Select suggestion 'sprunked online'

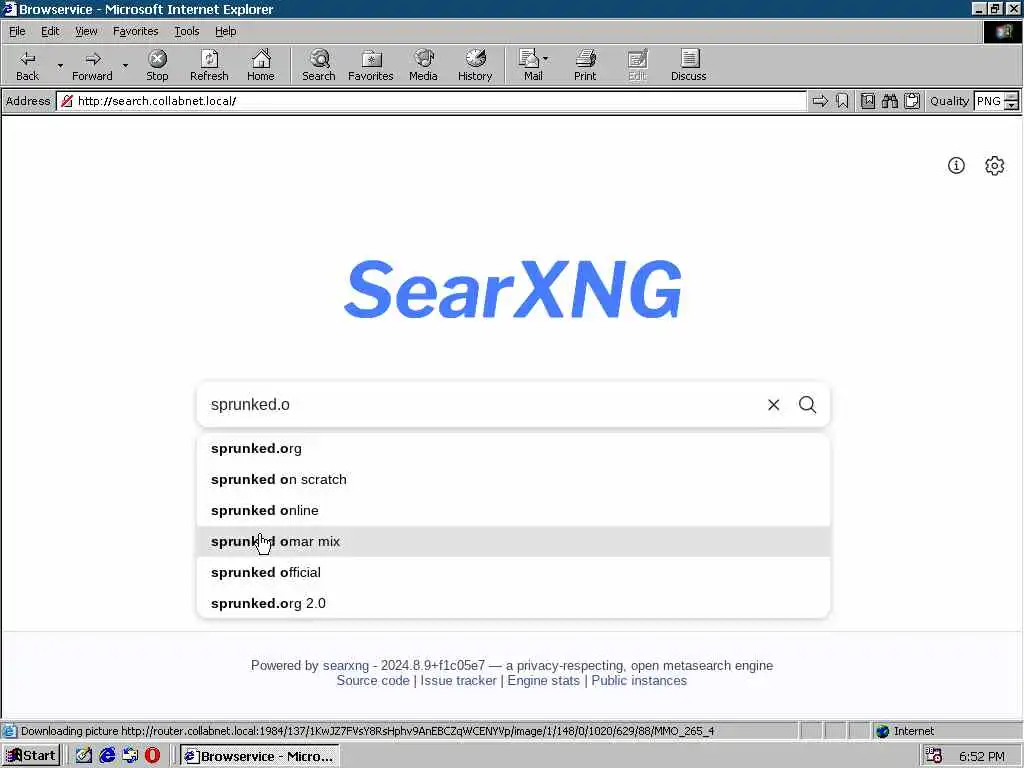click(x=513, y=511)
